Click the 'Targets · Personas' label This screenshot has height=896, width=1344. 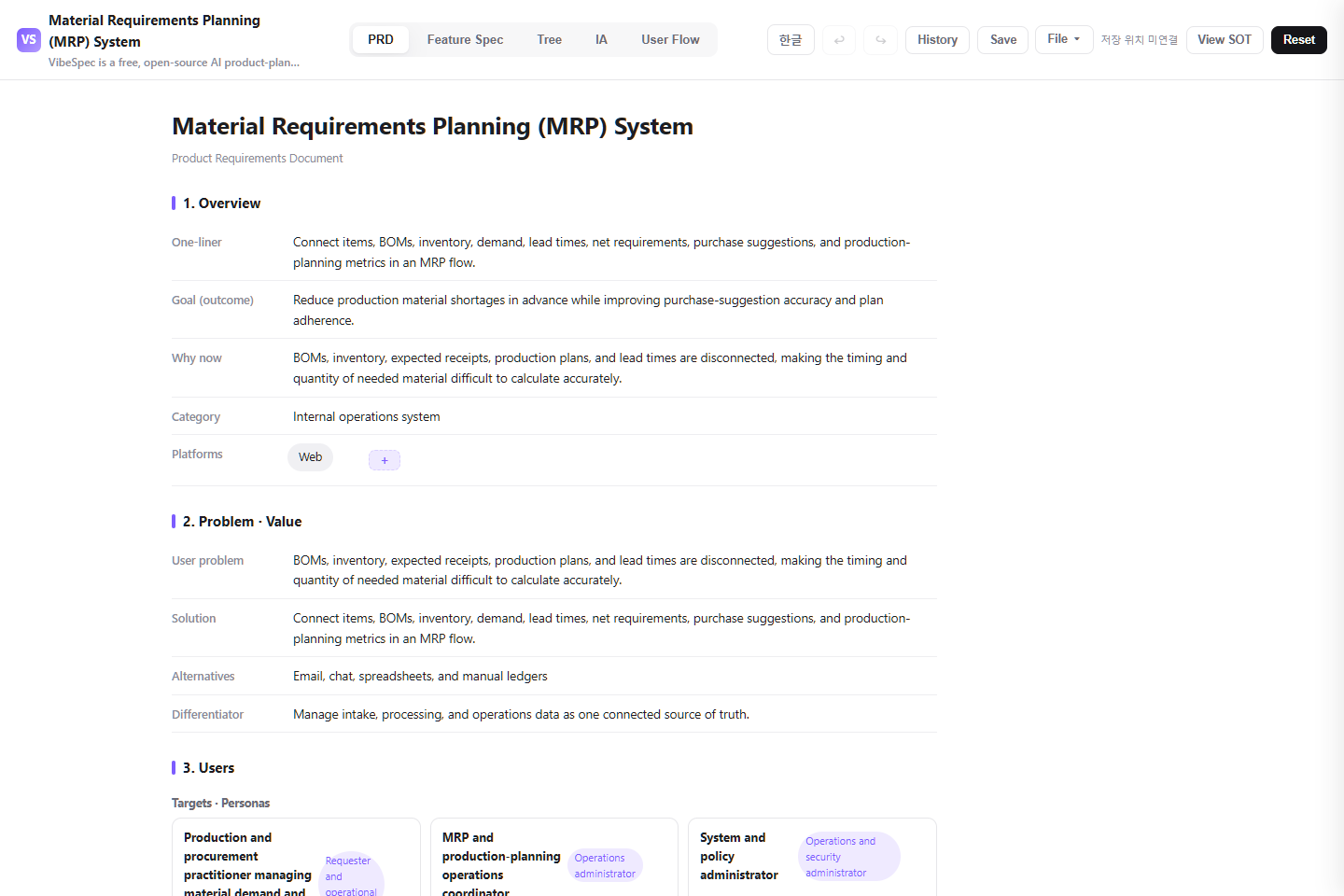point(220,804)
